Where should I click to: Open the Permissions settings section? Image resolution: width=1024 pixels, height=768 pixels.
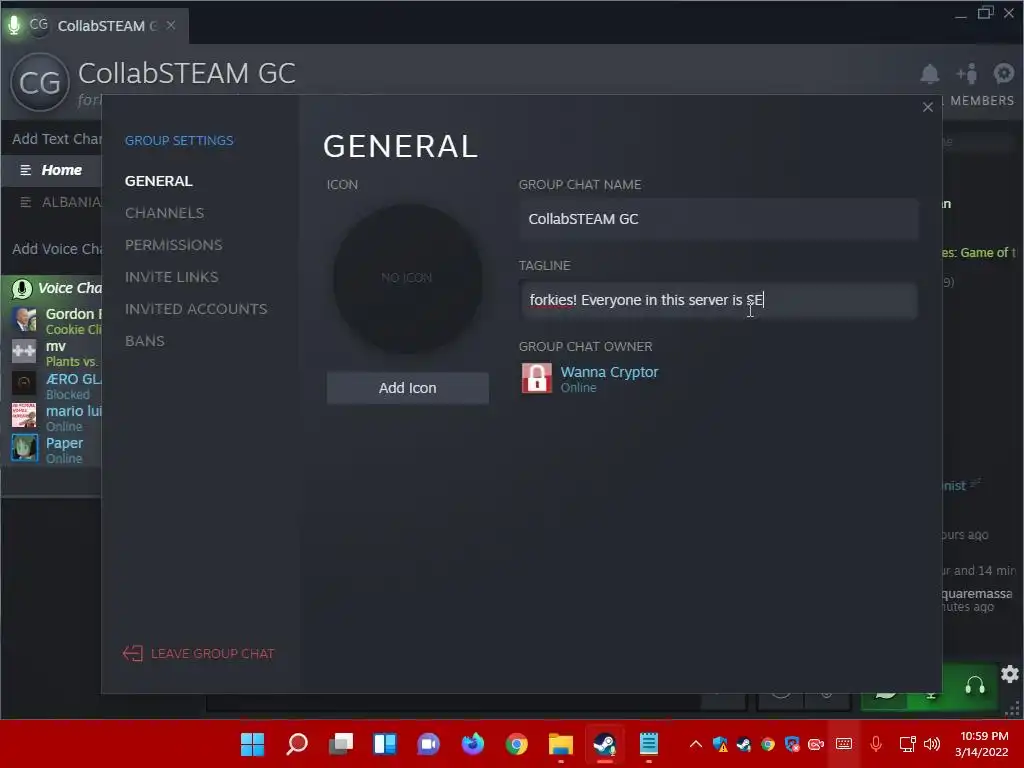(174, 245)
